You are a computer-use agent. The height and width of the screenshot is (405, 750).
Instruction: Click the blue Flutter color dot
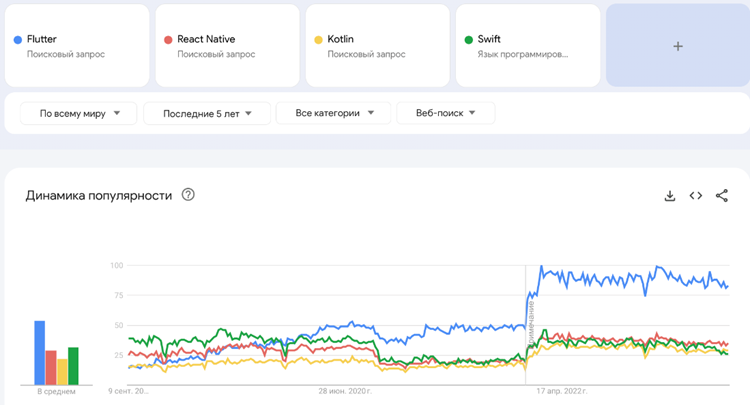tap(18, 40)
